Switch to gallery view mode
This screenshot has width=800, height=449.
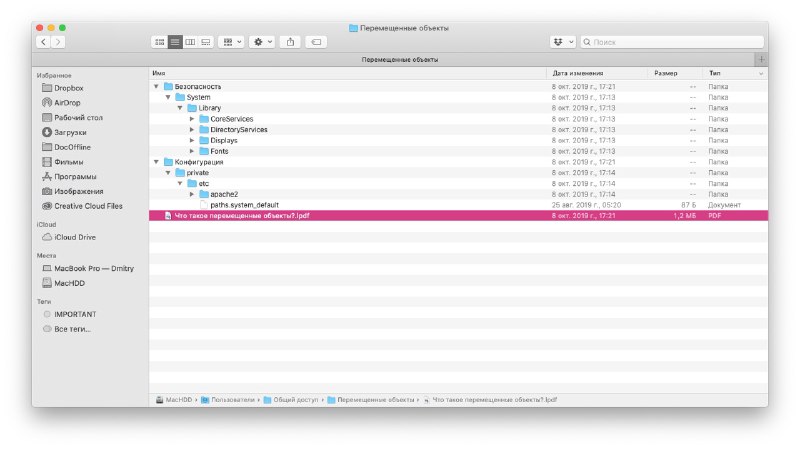[205, 42]
